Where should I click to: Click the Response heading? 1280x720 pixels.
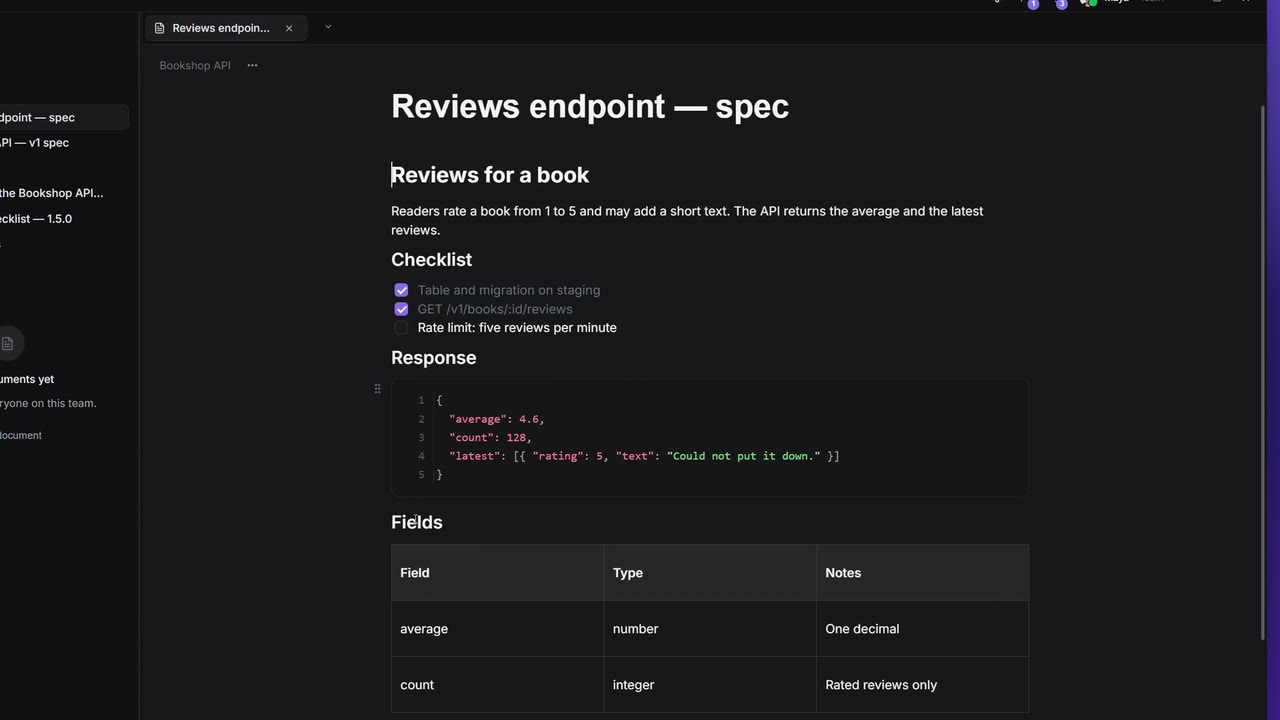[433, 358]
